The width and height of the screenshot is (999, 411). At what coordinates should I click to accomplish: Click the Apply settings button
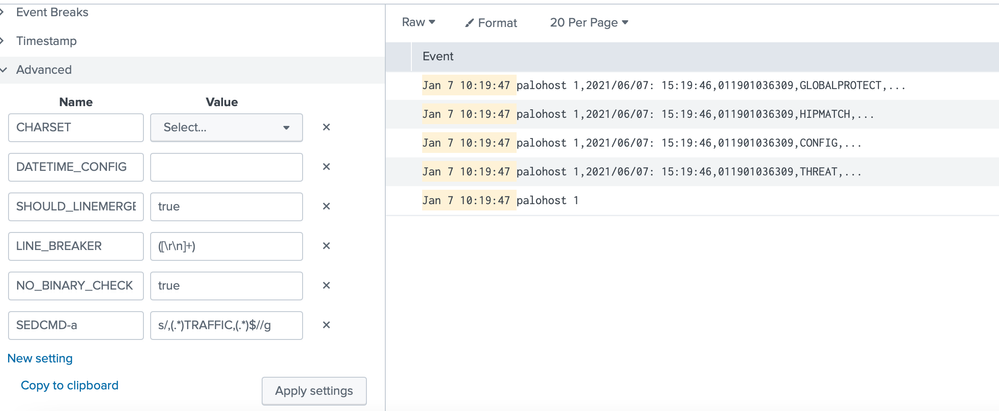314,391
